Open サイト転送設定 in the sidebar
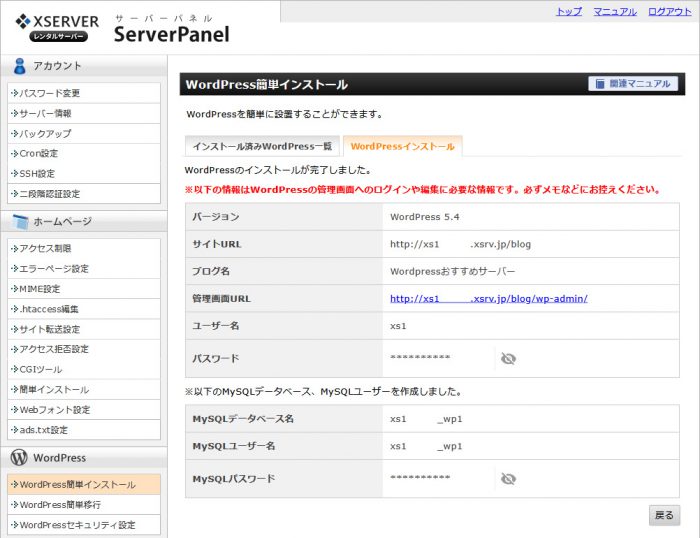 coord(84,329)
